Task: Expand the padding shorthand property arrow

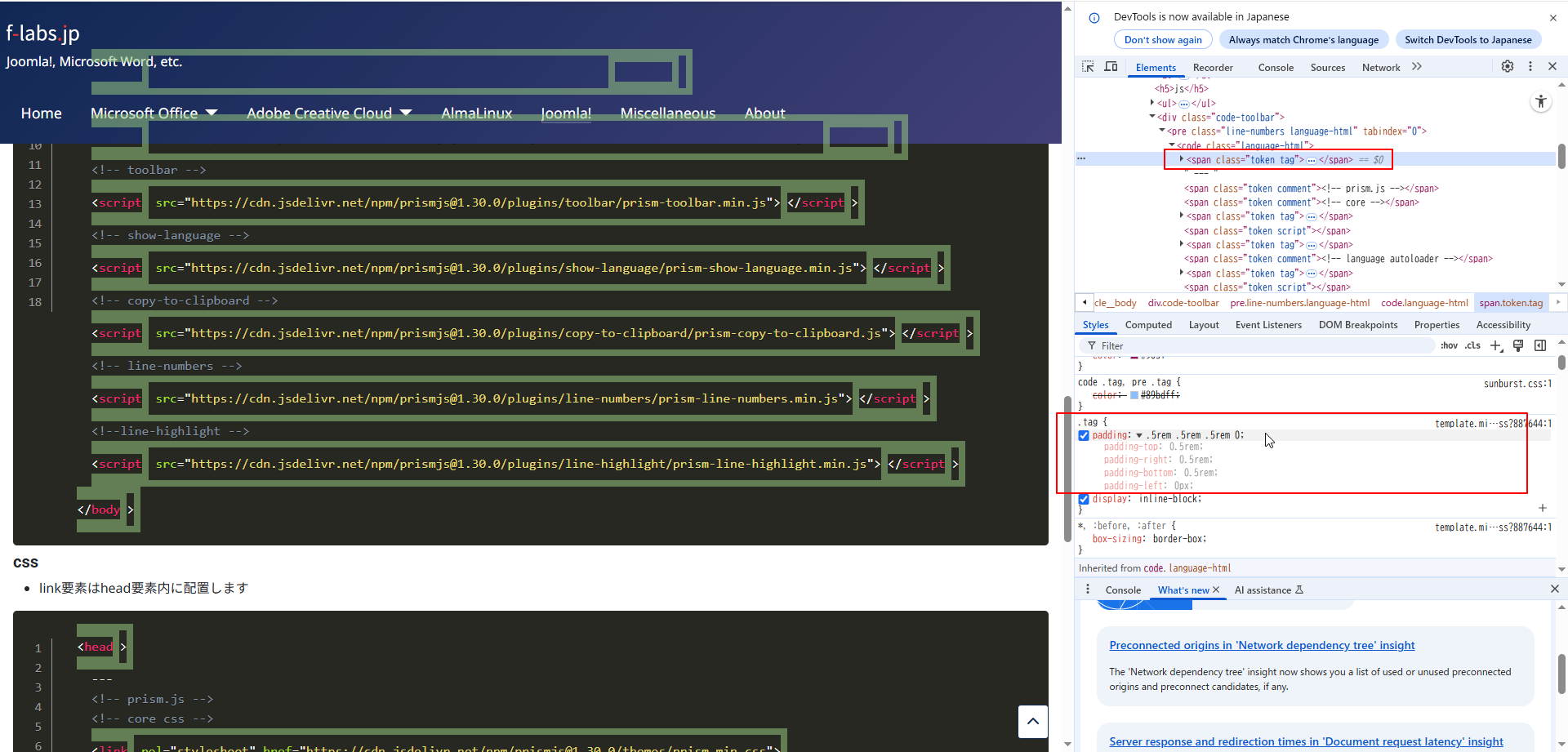Action: [x=1138, y=435]
